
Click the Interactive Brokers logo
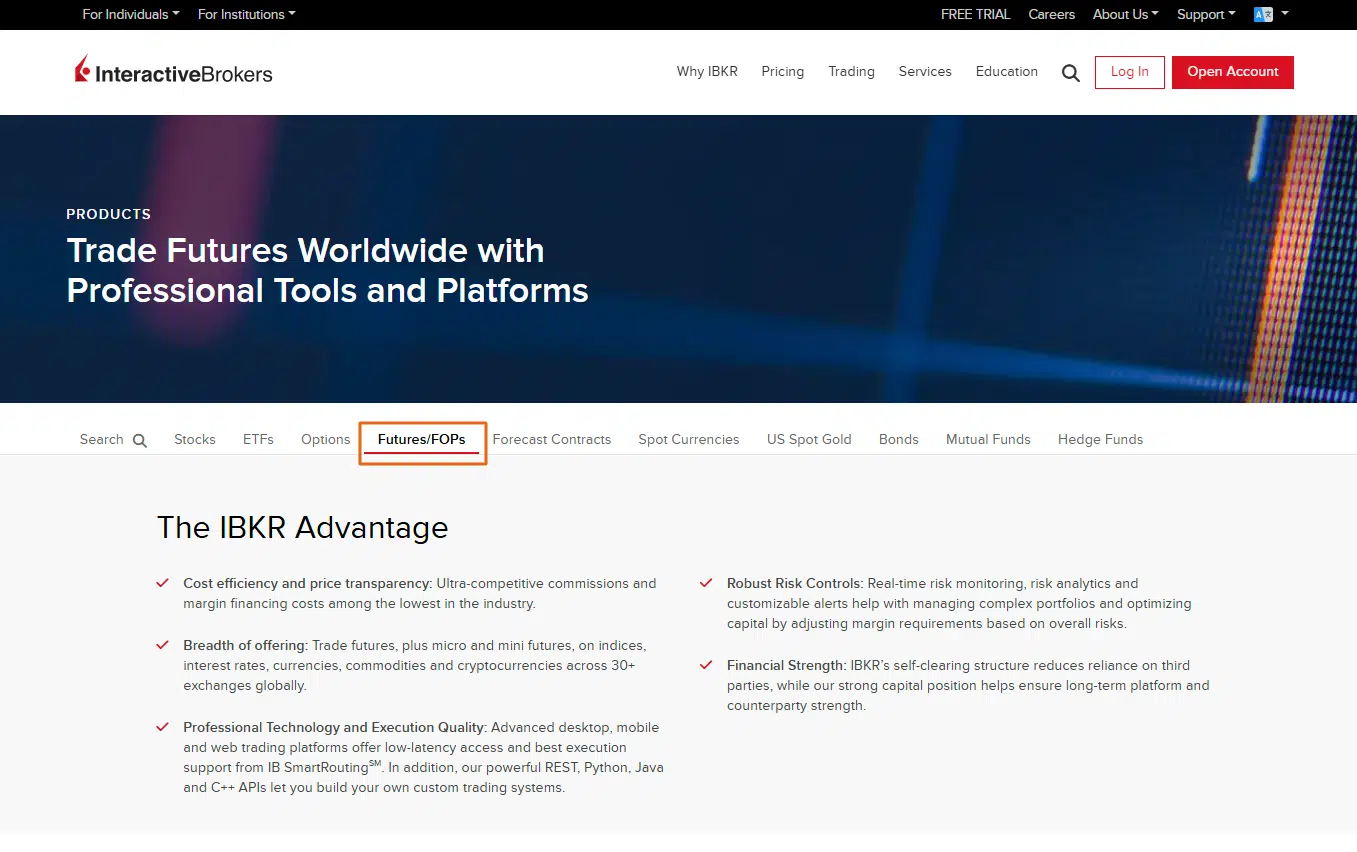point(173,72)
